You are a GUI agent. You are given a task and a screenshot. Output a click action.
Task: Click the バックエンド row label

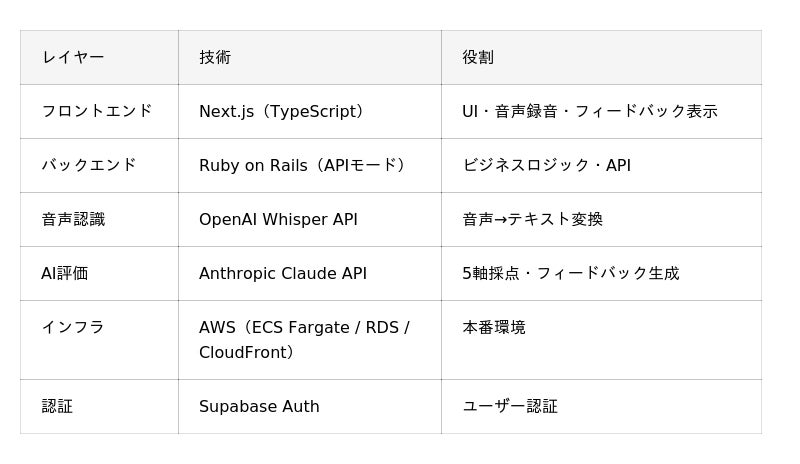tap(89, 165)
